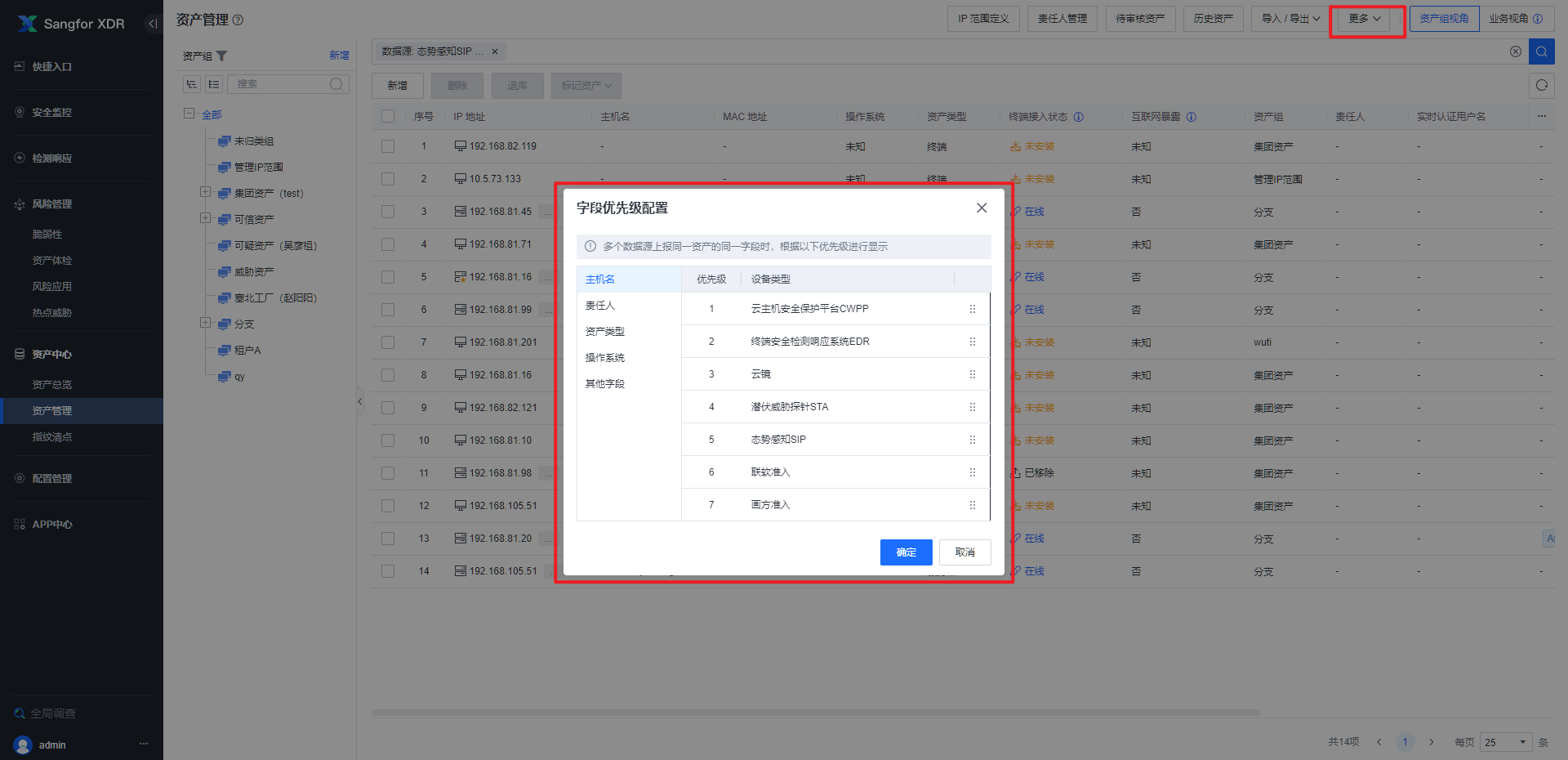
Task: Collapse the left sidebar navigation icon
Action: click(x=153, y=24)
